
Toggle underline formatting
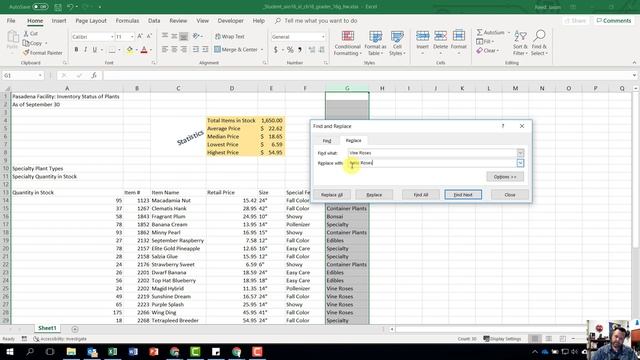click(x=95, y=49)
